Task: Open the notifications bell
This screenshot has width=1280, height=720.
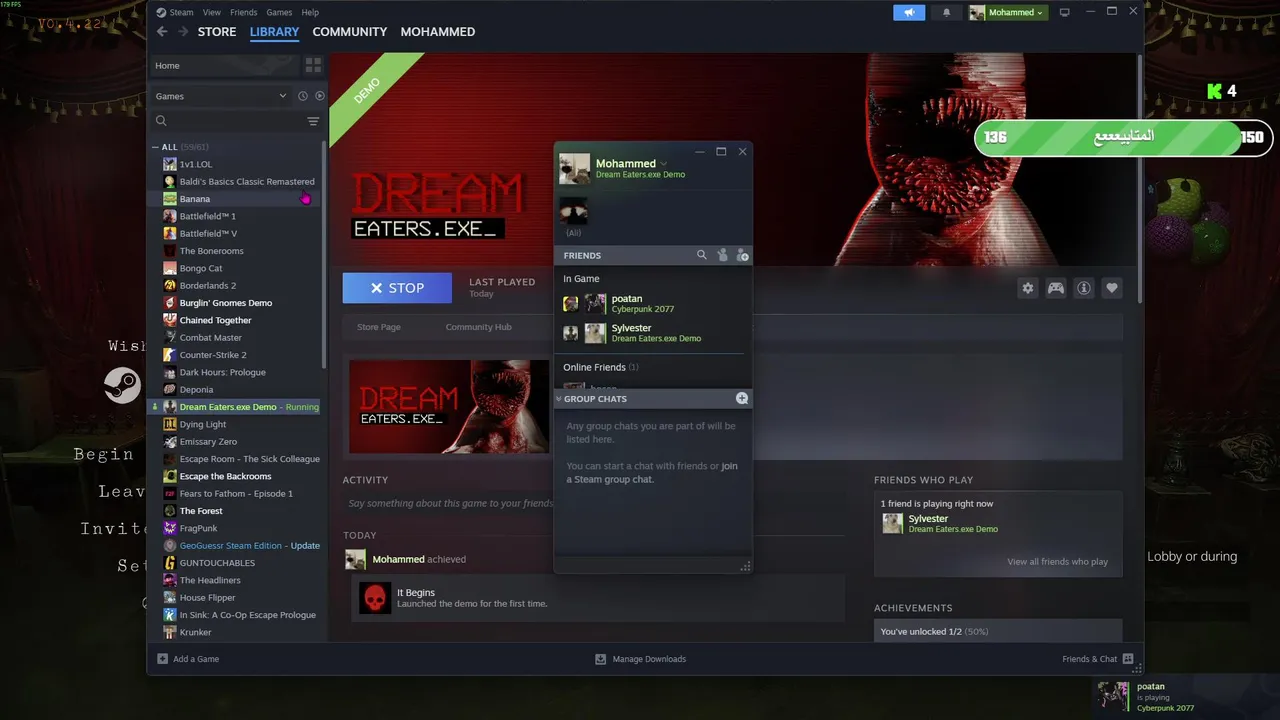Action: pyautogui.click(x=947, y=12)
